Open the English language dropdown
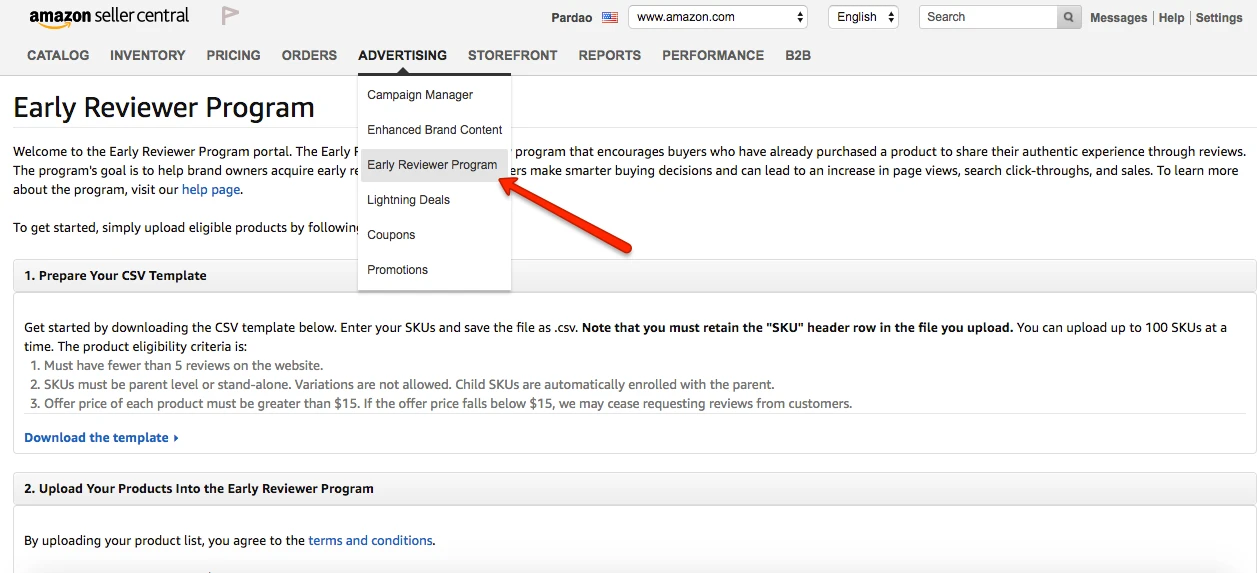1257x573 pixels. (x=863, y=17)
